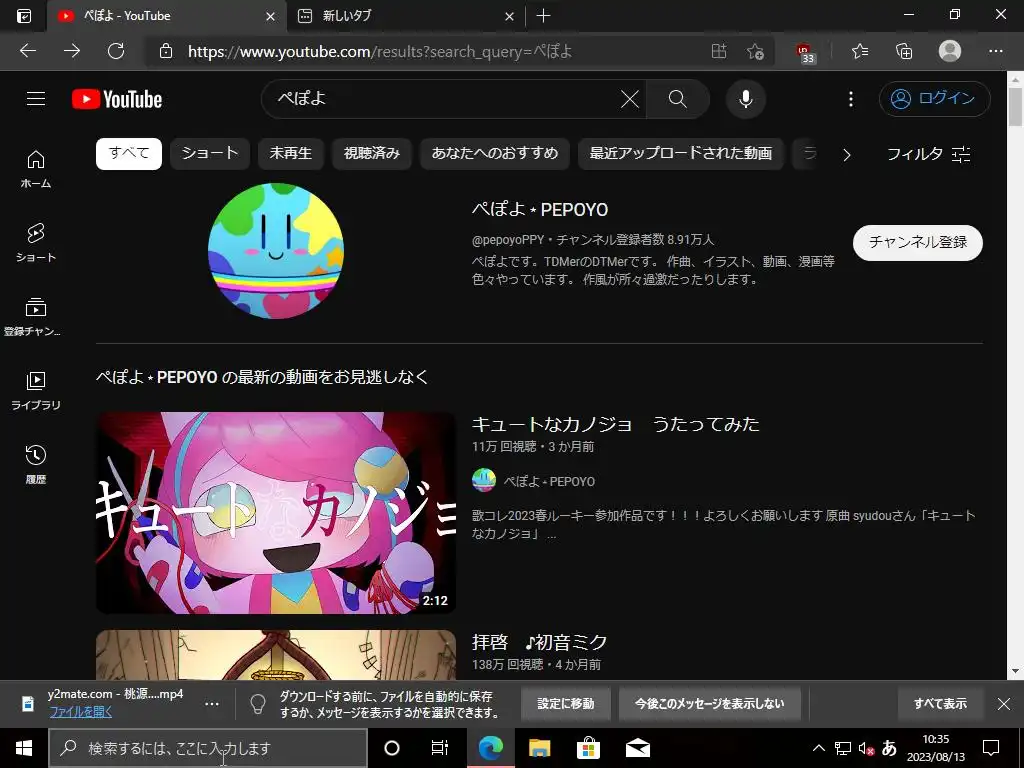Open the apps grid icon in address bar
1024x768 pixels.
718,51
